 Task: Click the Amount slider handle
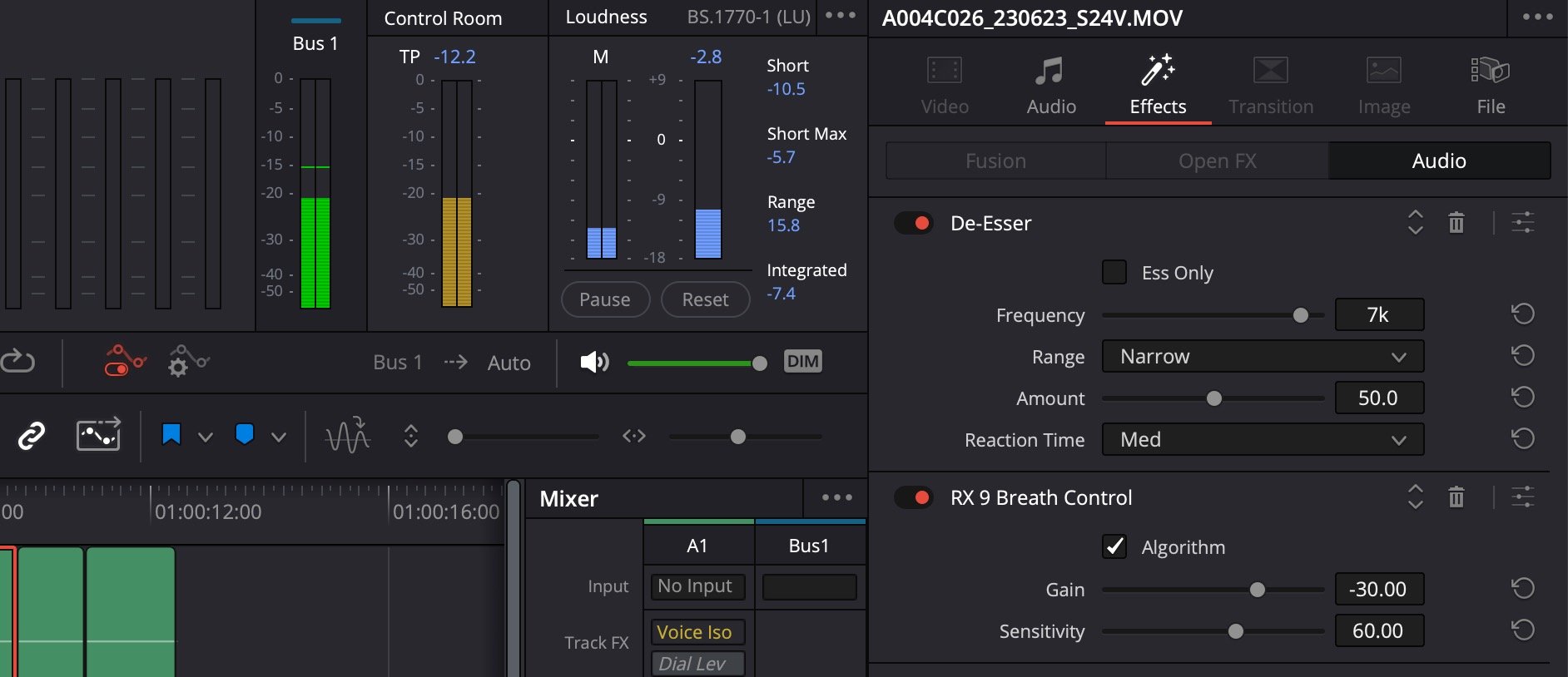click(x=1214, y=398)
